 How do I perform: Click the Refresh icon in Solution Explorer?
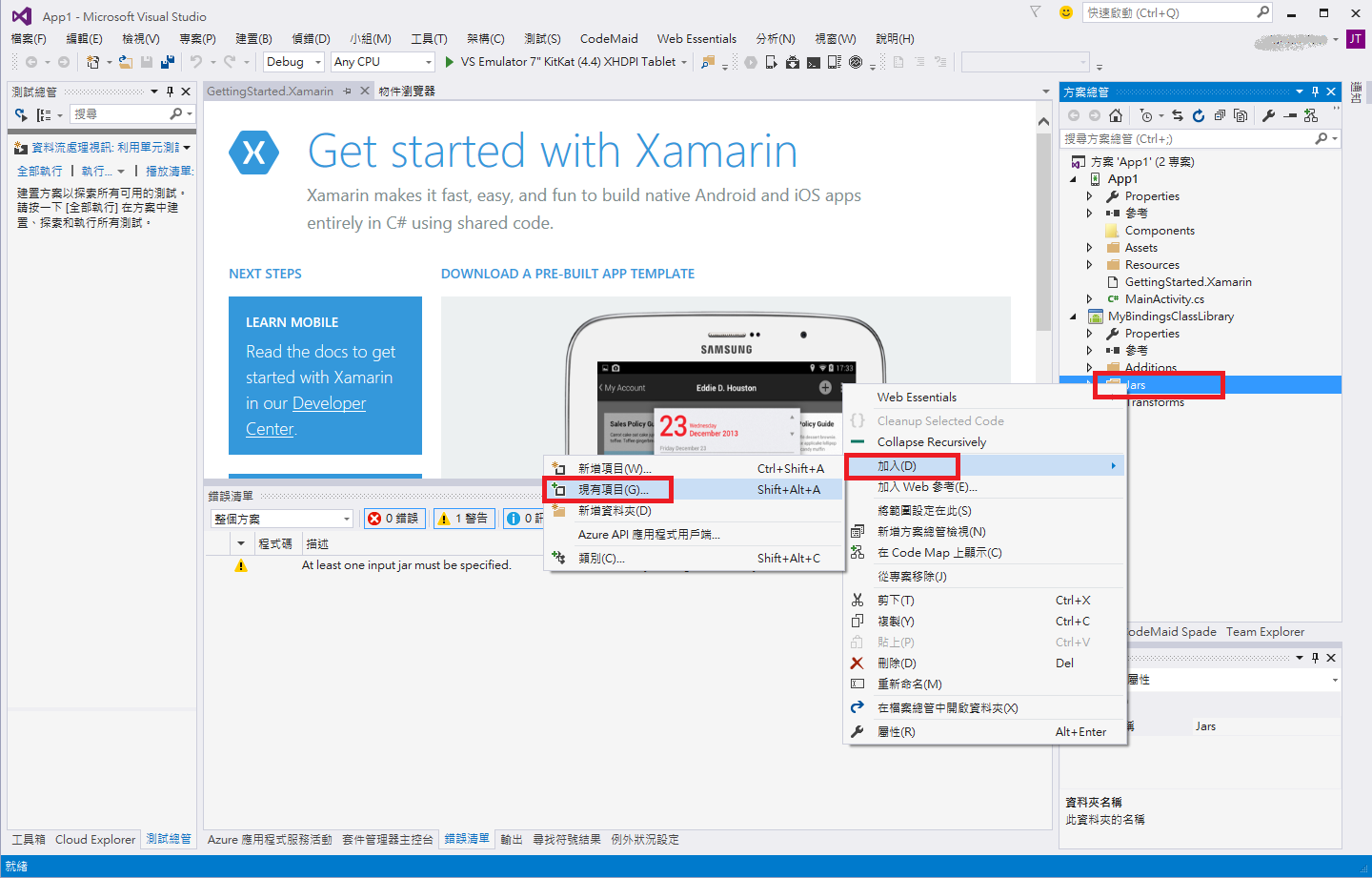tap(1199, 115)
